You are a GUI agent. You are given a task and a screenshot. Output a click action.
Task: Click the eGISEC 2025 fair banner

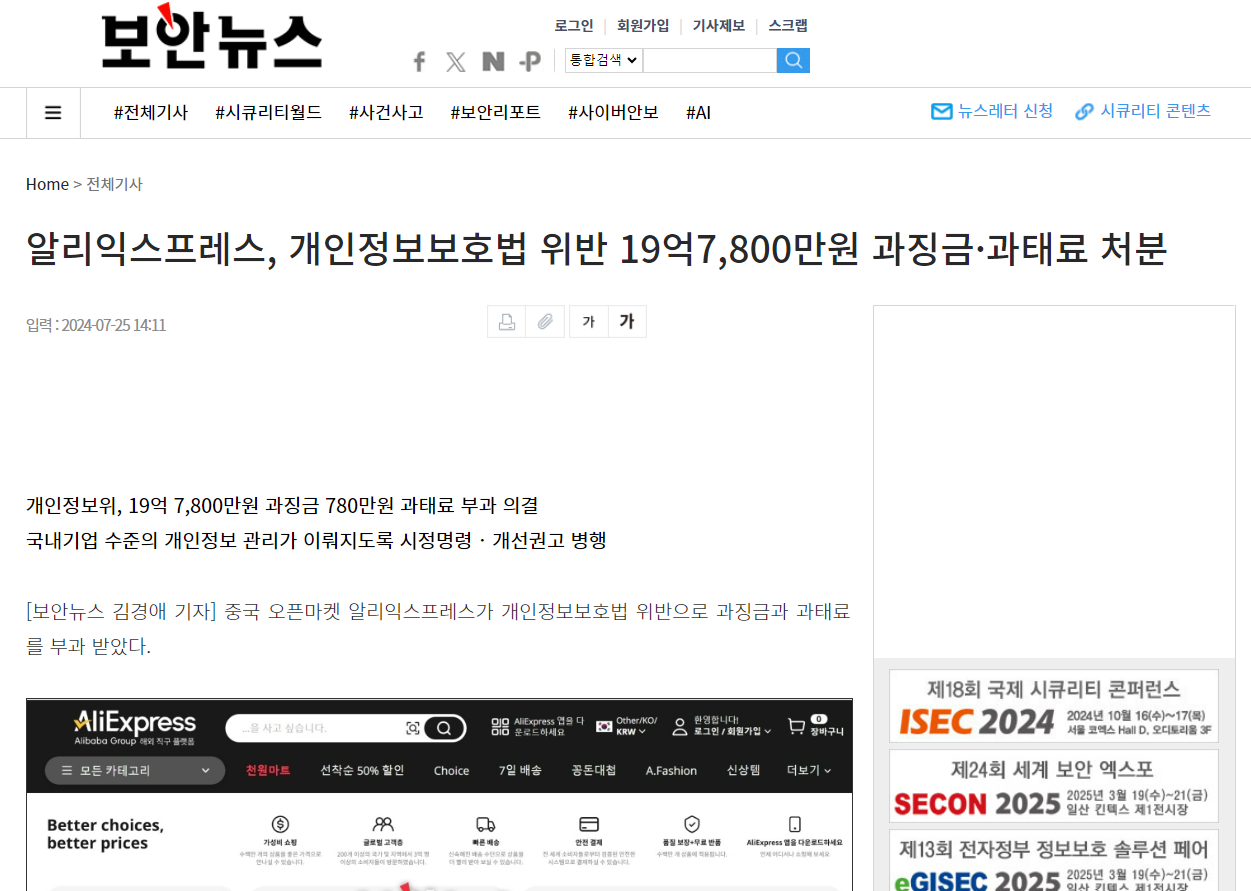(x=1053, y=860)
